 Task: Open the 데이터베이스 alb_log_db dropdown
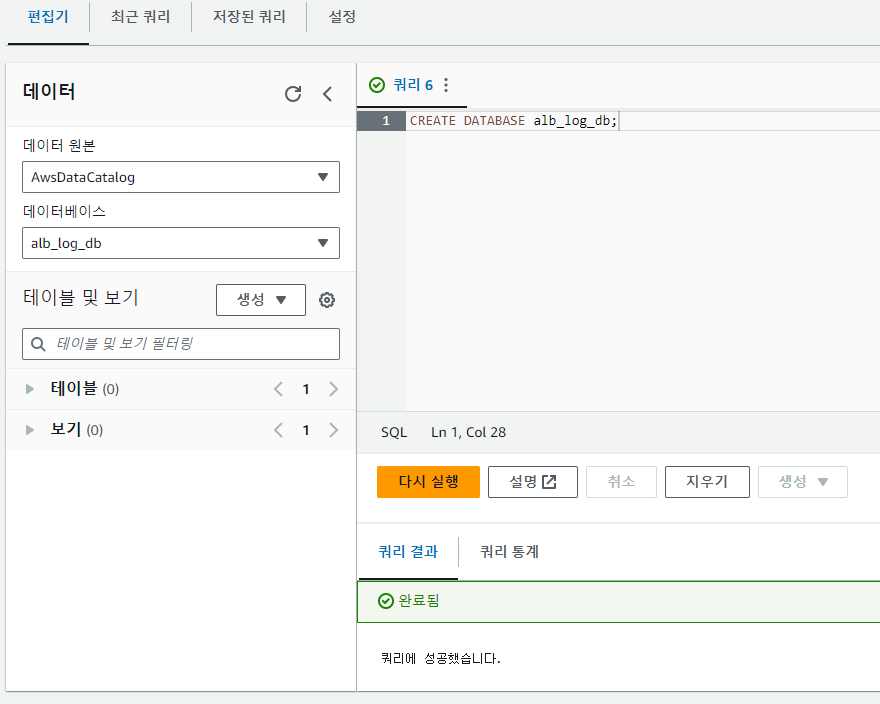pyautogui.click(x=181, y=243)
